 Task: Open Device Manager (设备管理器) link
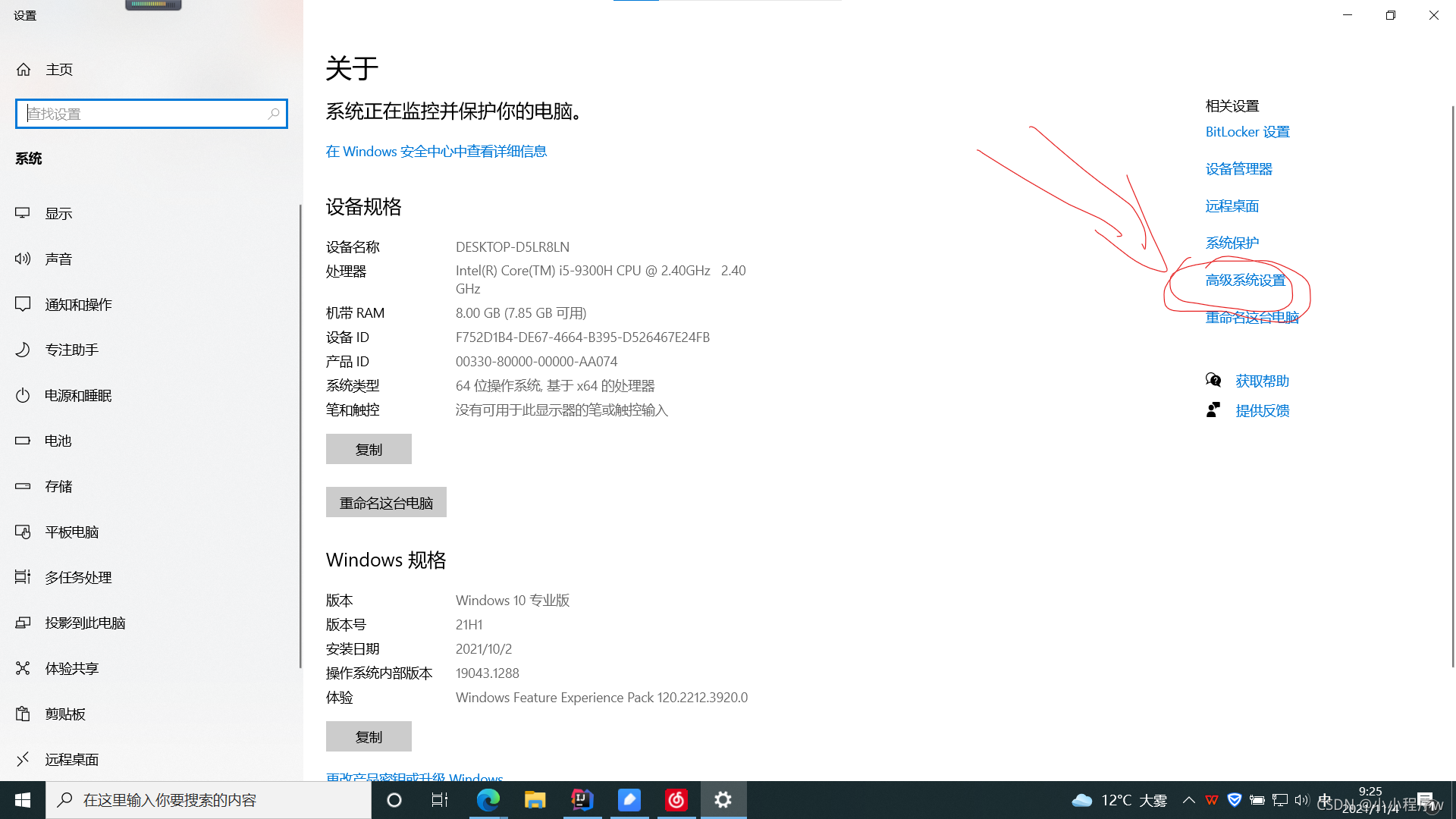point(1238,169)
